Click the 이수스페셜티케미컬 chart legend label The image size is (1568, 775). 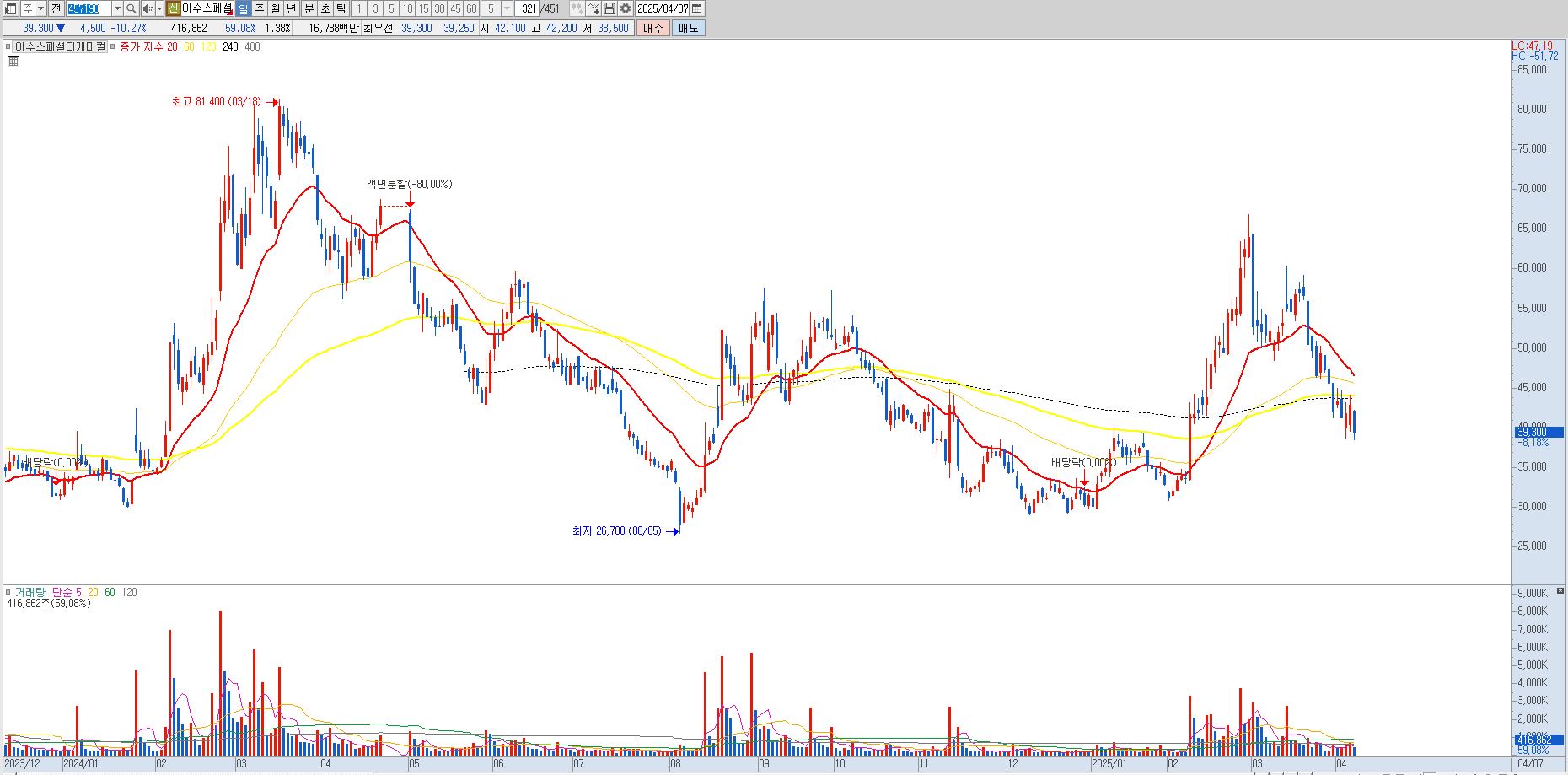[x=61, y=47]
